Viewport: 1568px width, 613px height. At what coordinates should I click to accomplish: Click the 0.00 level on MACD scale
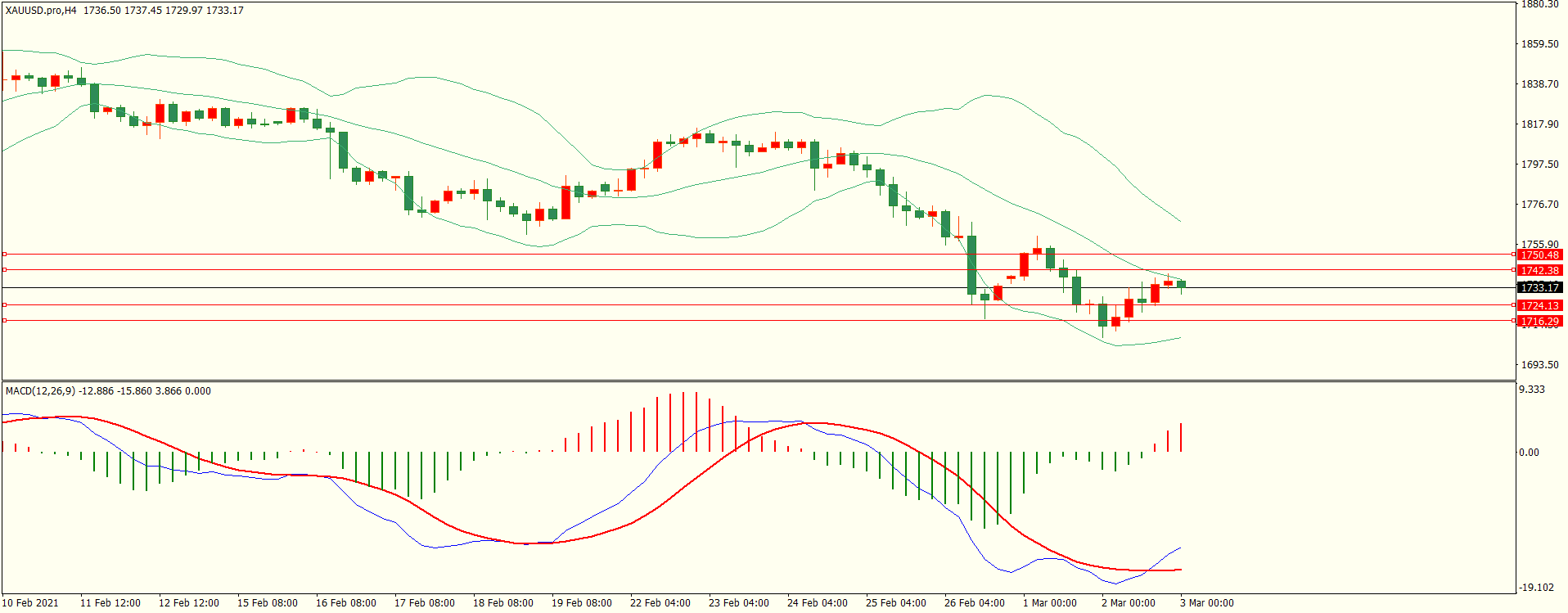point(1528,453)
